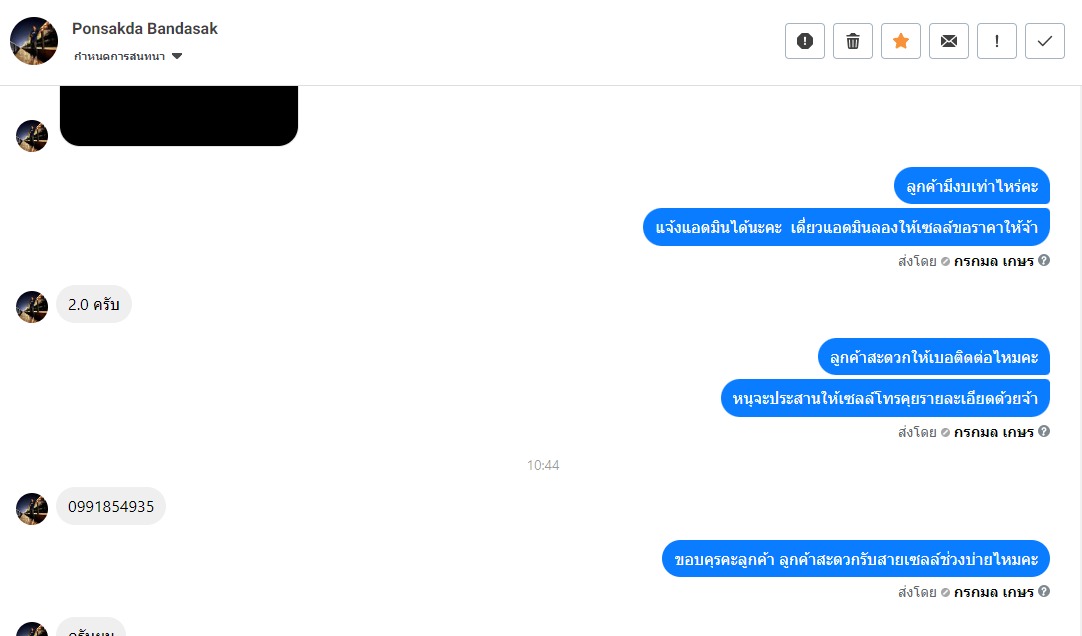
Task: Flag conversation with exclamation mark button
Action: 996,41
